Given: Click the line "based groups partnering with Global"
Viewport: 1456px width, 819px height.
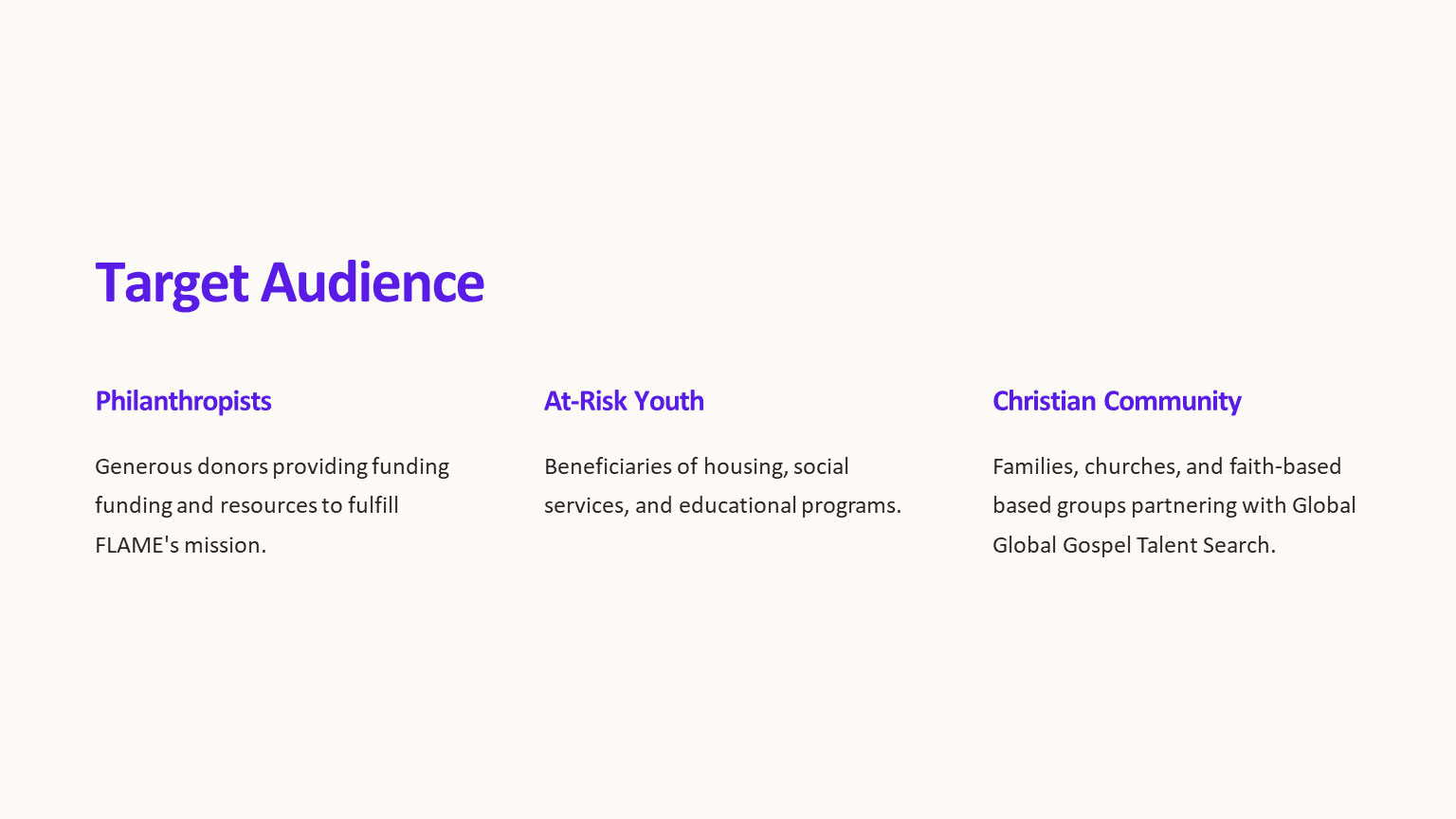Looking at the screenshot, I should [1174, 505].
